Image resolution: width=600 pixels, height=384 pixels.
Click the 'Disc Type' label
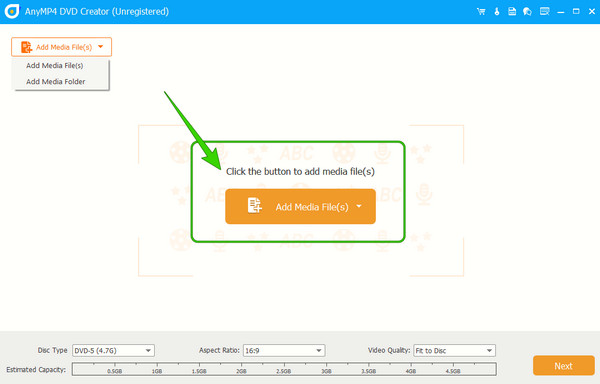[x=52, y=350]
